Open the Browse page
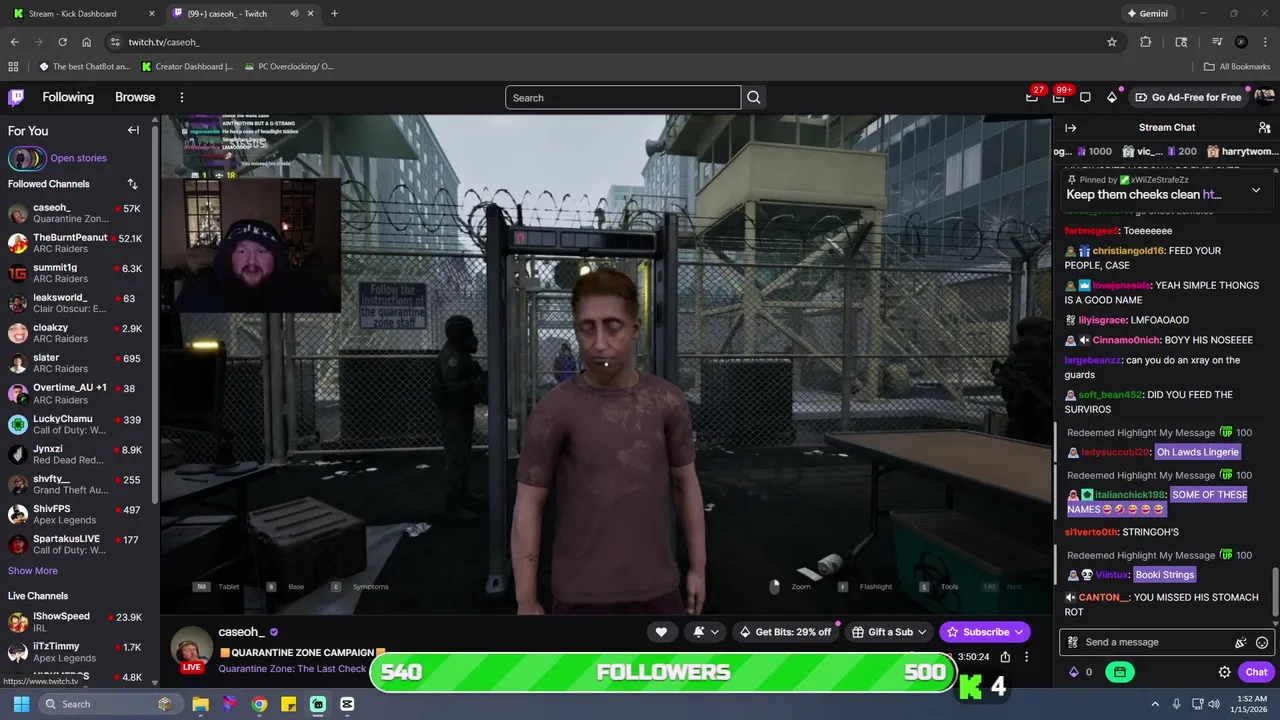The height and width of the screenshot is (720, 1280). (x=135, y=97)
